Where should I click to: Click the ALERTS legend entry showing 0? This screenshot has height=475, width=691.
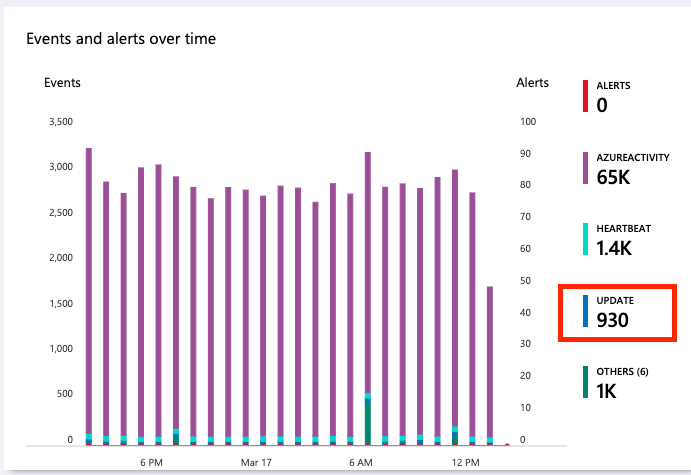point(607,96)
